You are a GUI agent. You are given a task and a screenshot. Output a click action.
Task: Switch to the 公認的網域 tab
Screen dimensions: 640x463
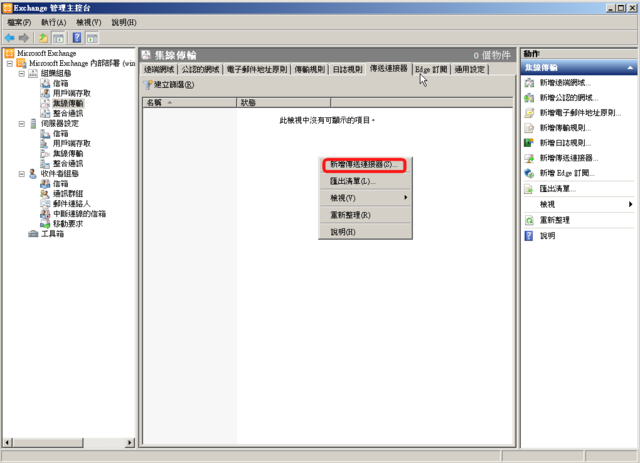(x=200, y=69)
